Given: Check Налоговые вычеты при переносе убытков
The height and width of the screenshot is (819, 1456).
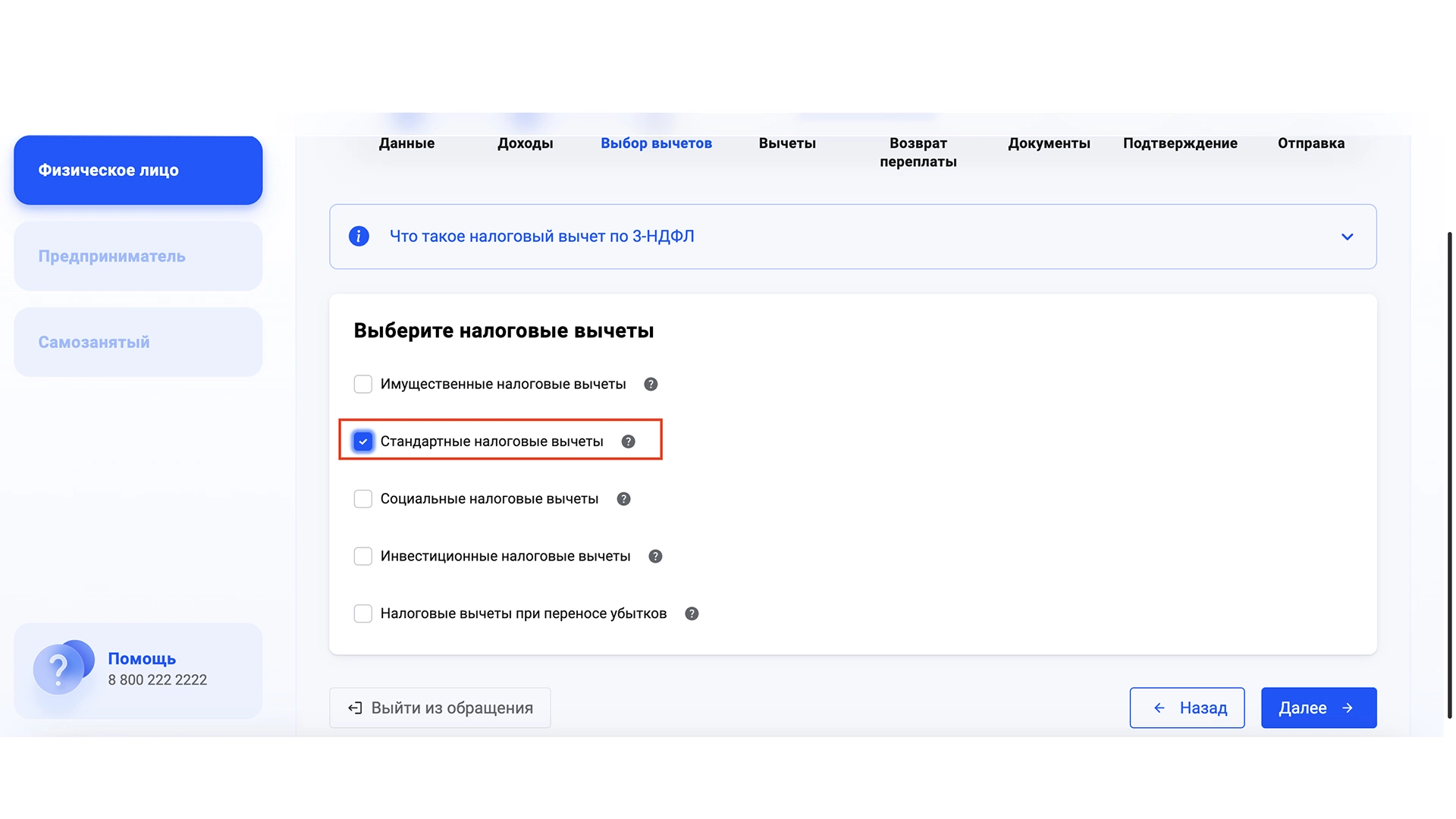Looking at the screenshot, I should pos(363,613).
